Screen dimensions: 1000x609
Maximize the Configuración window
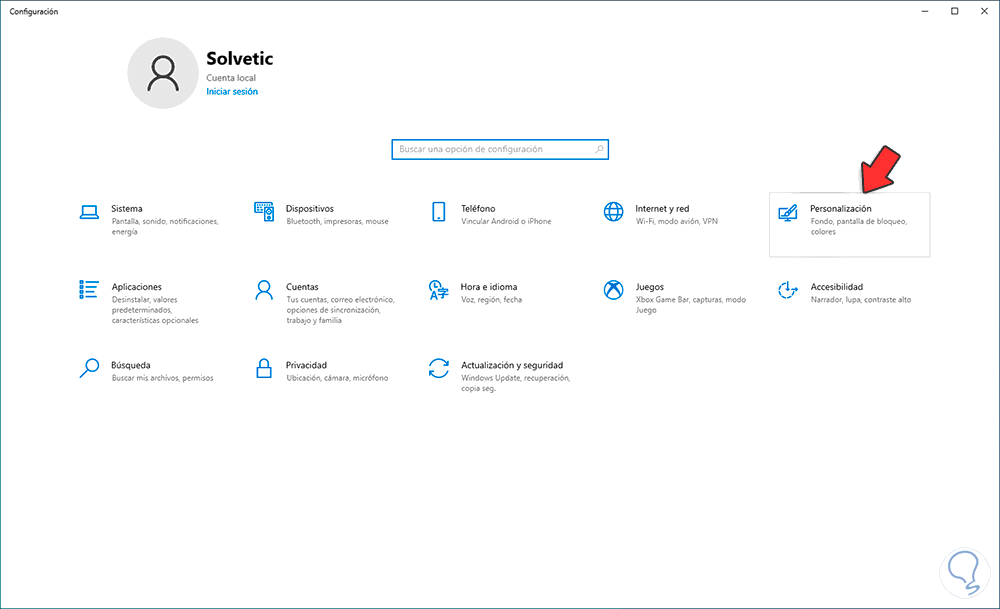(954, 11)
